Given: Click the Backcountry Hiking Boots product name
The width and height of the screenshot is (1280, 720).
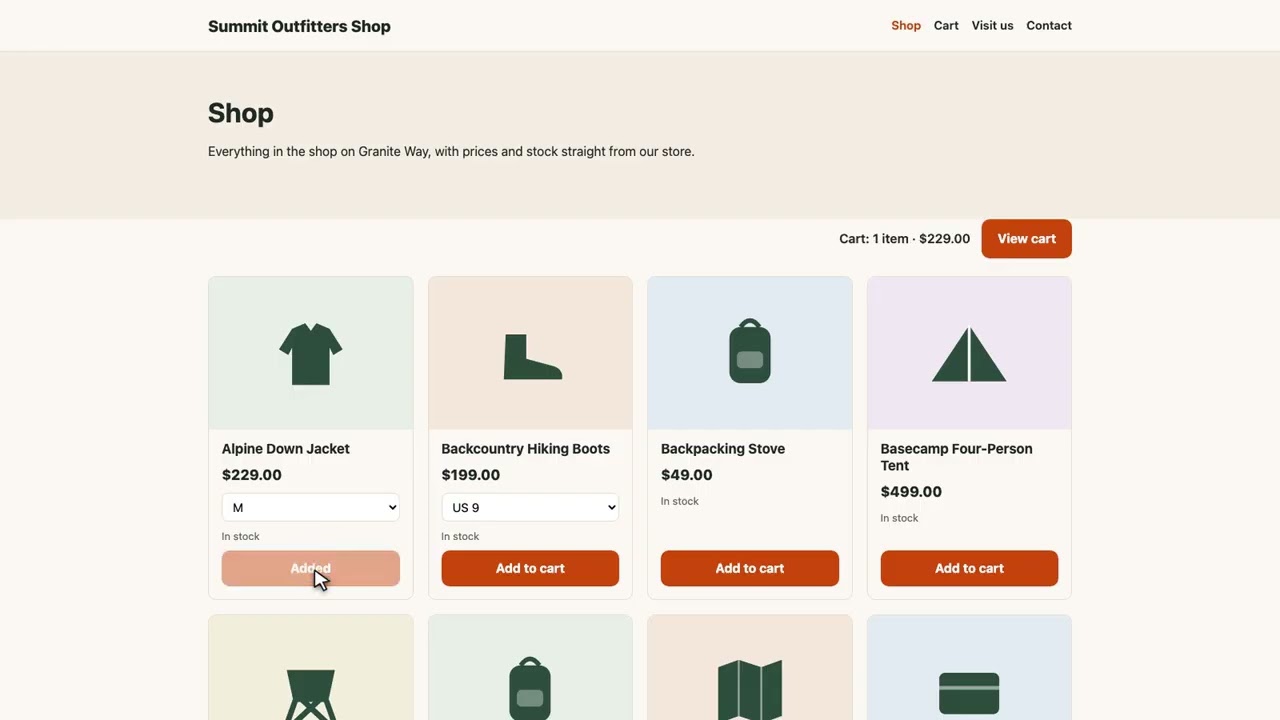Looking at the screenshot, I should (x=525, y=449).
